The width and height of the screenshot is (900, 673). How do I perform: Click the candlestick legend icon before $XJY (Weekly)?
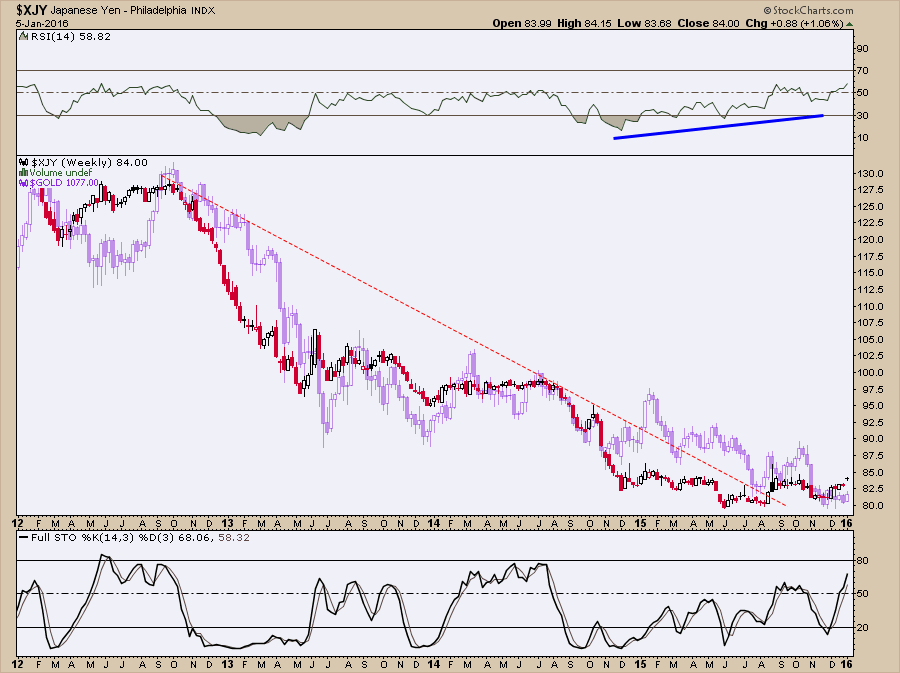pos(23,163)
